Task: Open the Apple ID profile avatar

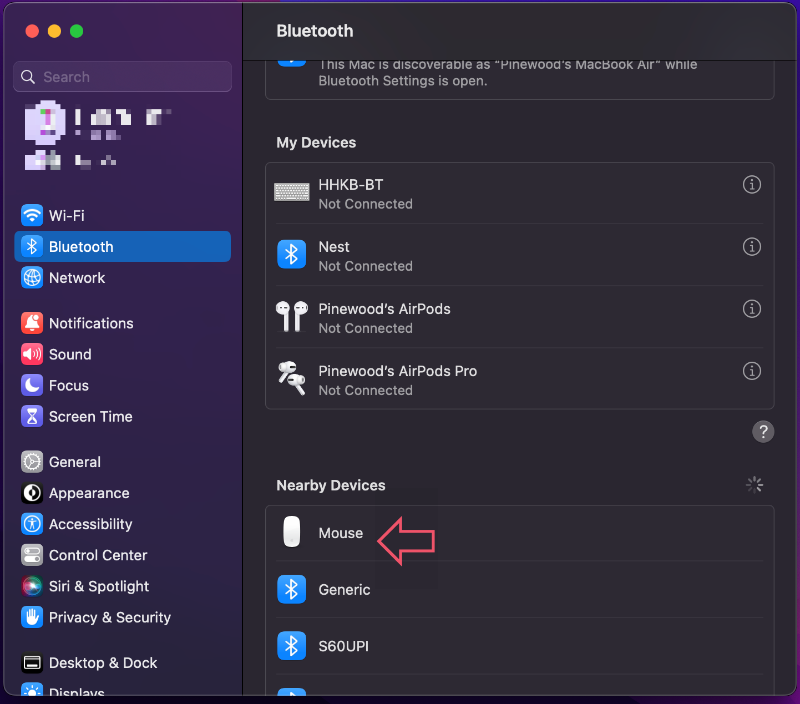Action: click(45, 122)
